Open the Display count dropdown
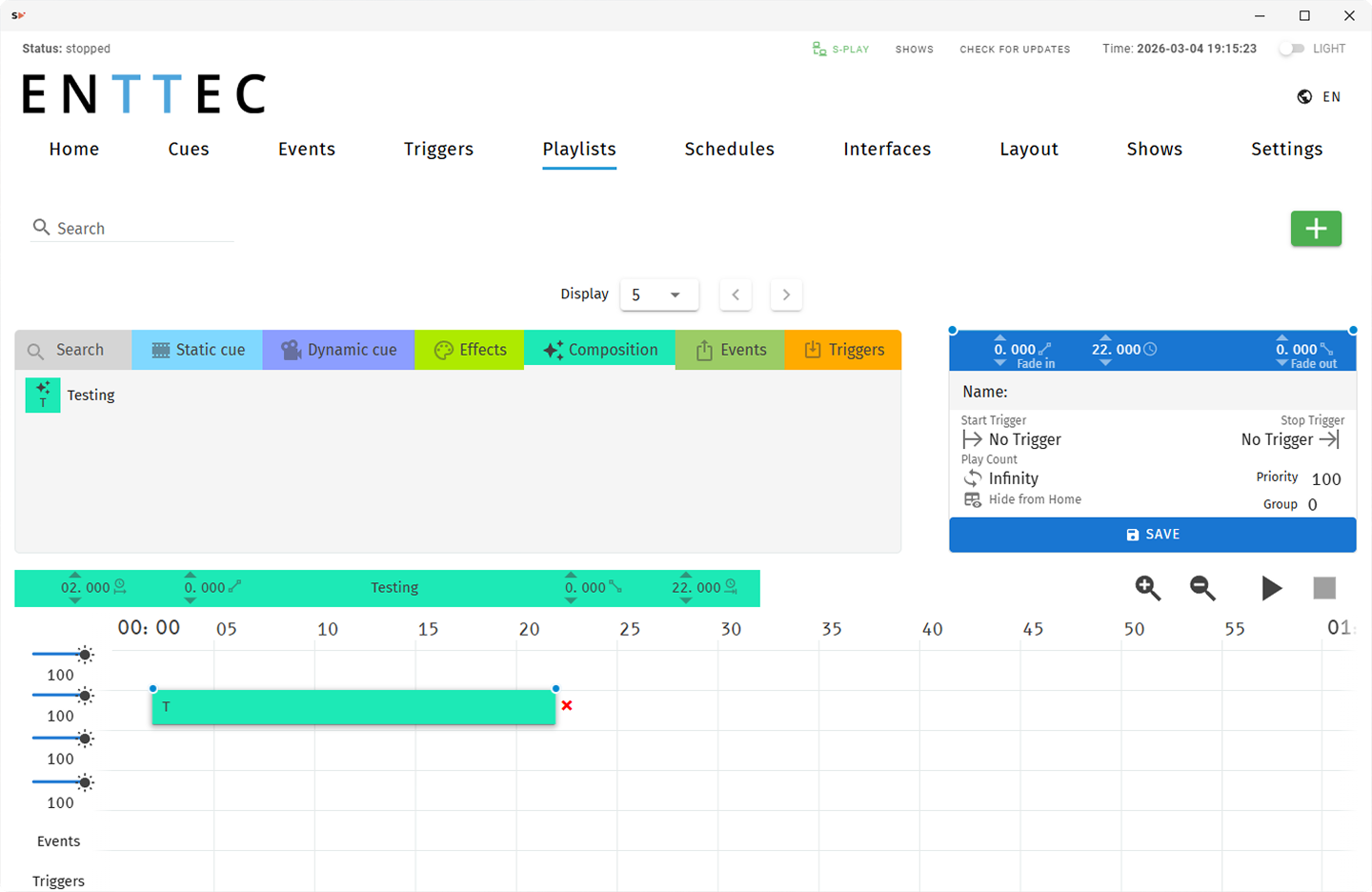 click(658, 294)
